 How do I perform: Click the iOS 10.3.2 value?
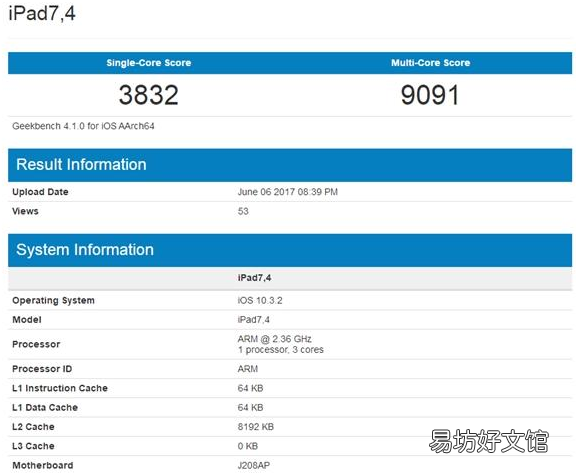[x=260, y=300]
